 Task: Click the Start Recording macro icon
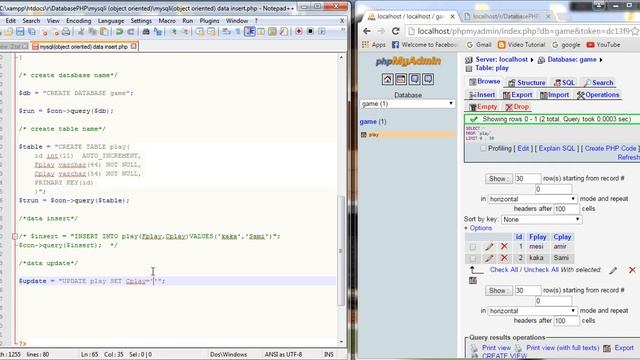299,31
